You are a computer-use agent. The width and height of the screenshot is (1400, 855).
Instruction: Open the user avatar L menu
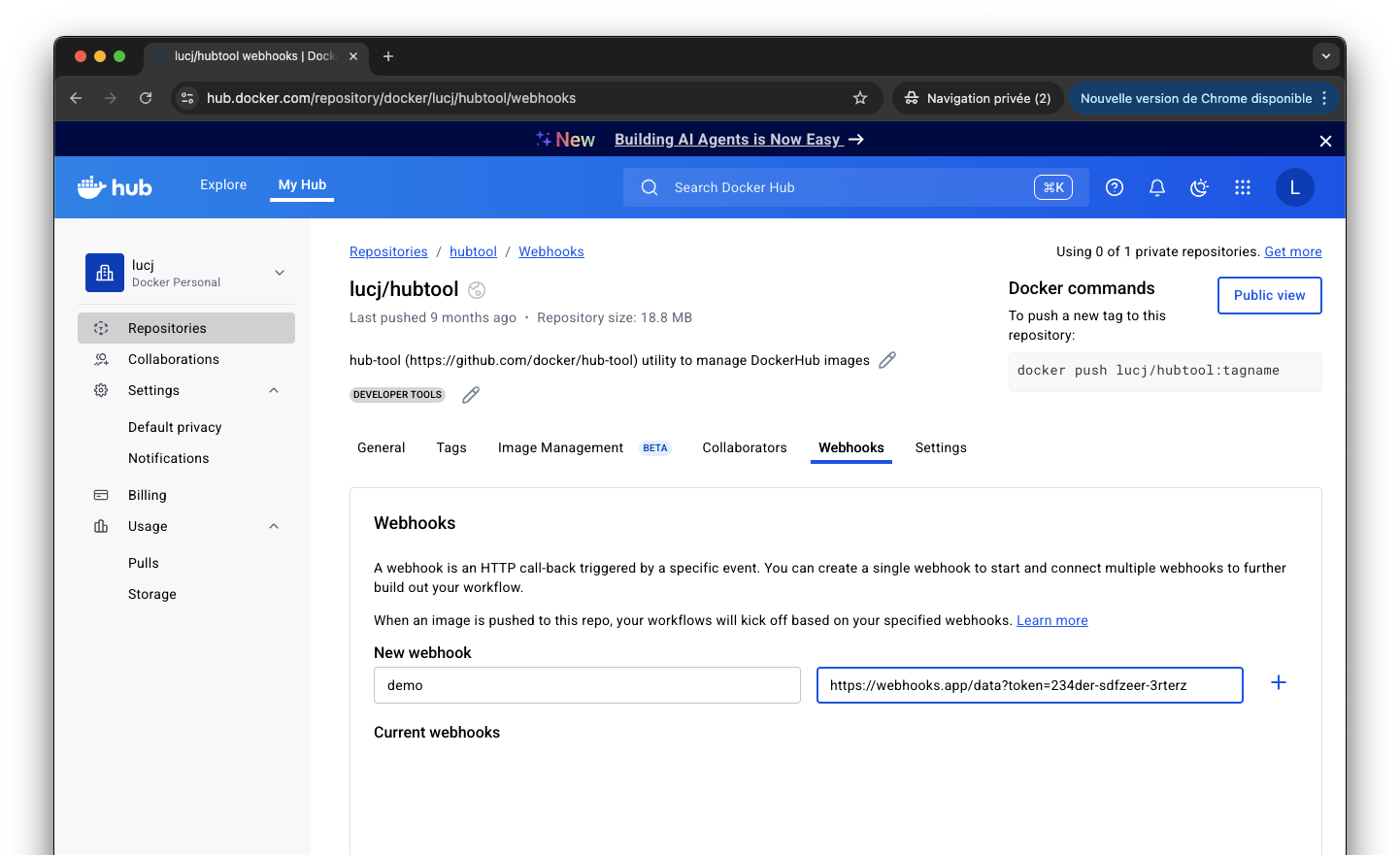coord(1294,187)
